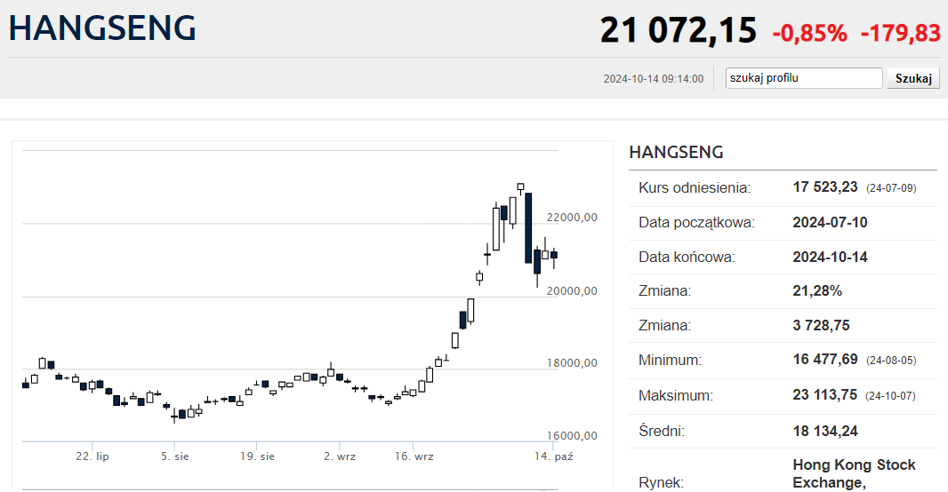Select the end date 2024-10-14
Screen dimensions: 948x492
[x=830, y=257]
